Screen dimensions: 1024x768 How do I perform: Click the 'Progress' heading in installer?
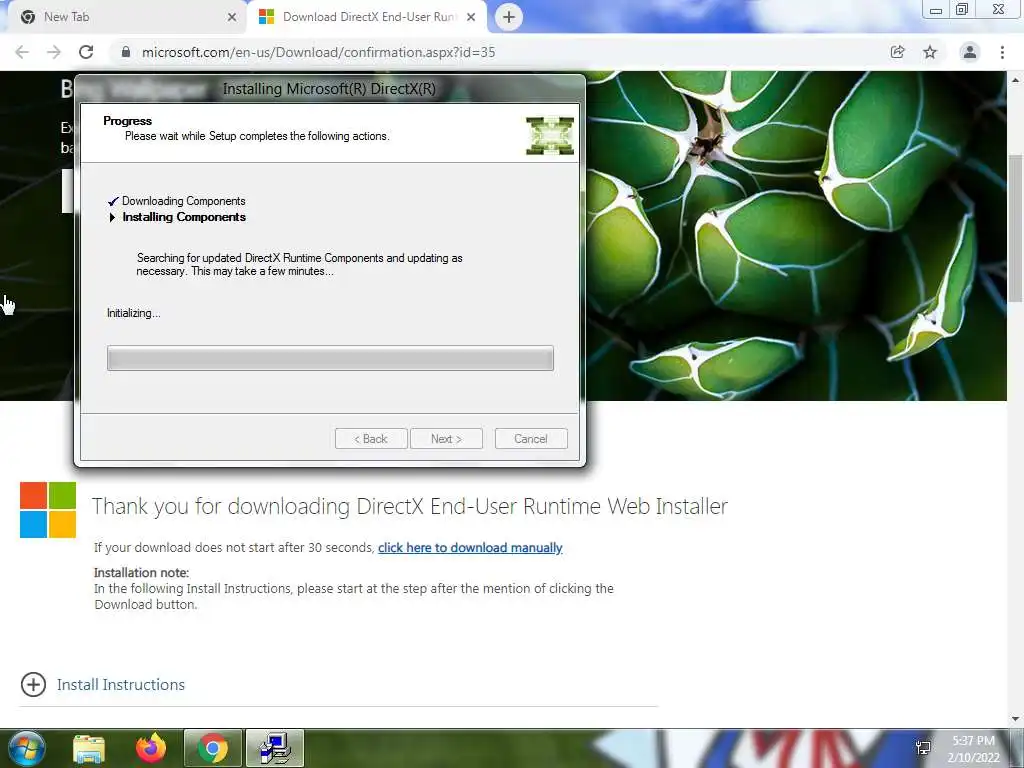coord(127,121)
